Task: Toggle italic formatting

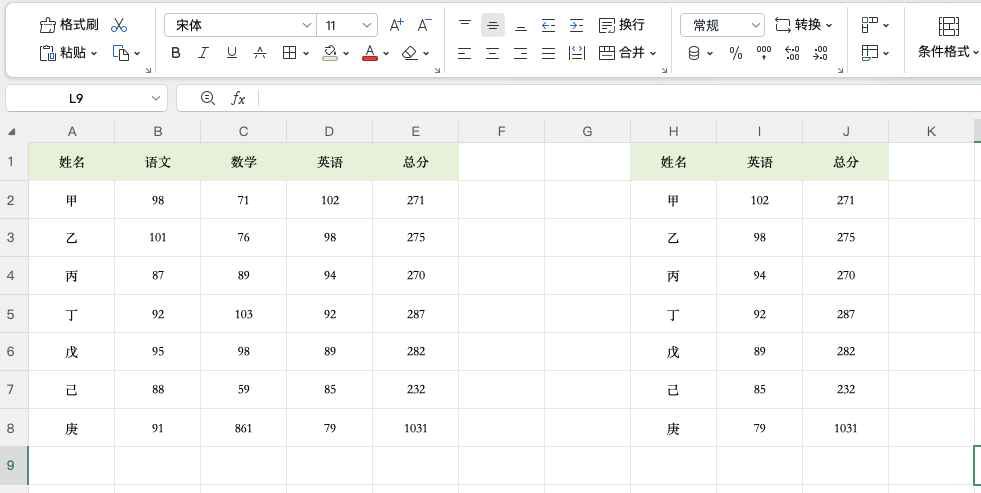Action: click(x=204, y=53)
